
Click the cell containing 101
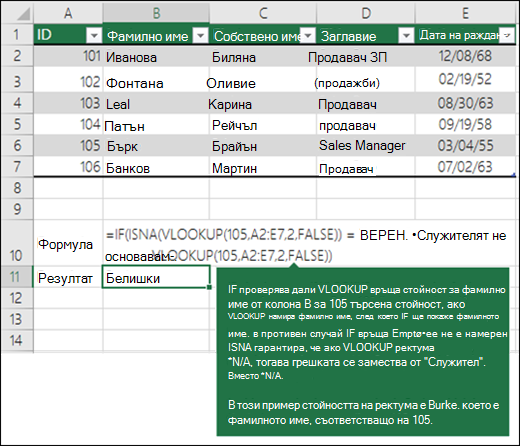pos(68,56)
